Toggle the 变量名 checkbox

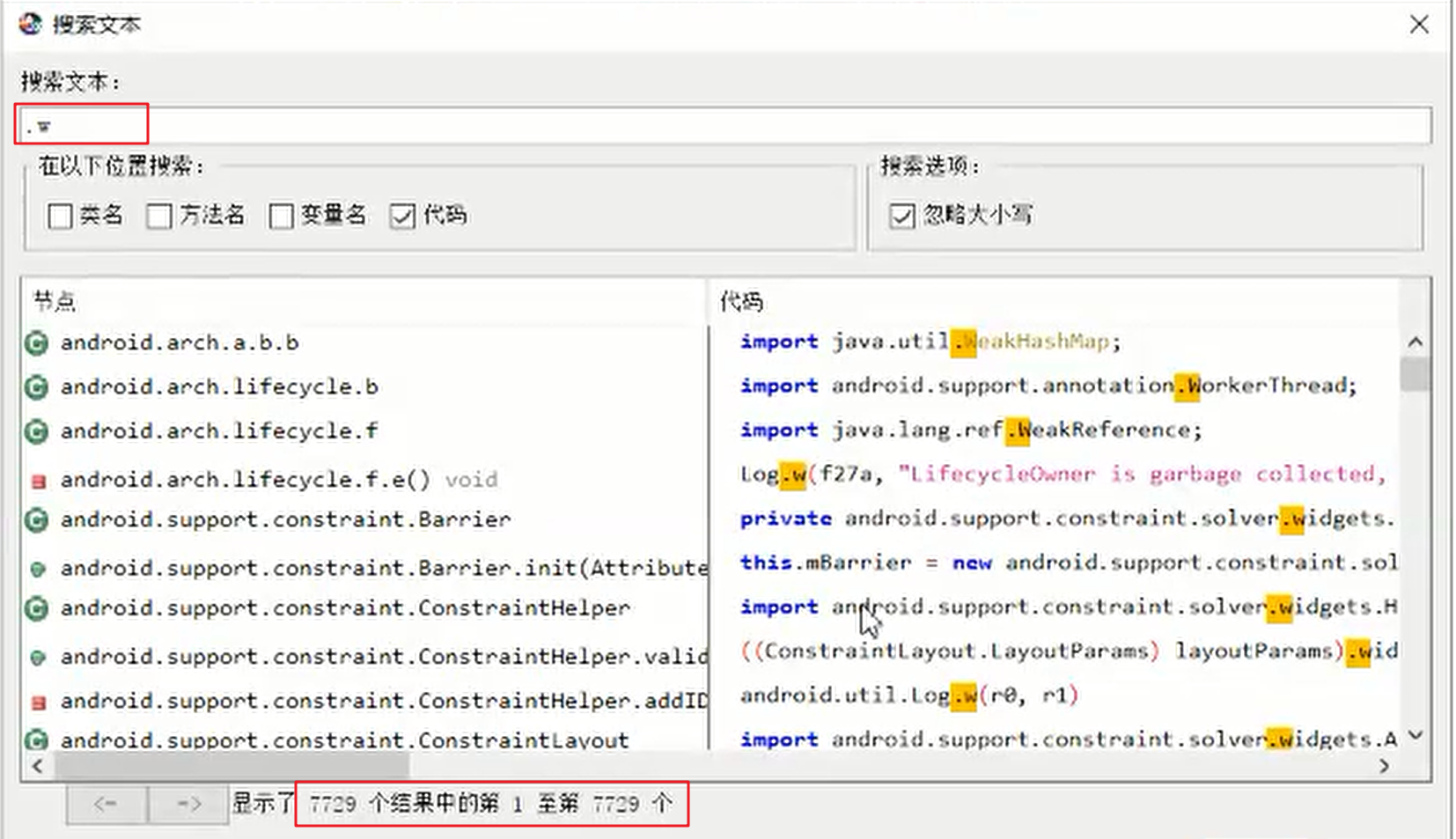pyautogui.click(x=281, y=216)
